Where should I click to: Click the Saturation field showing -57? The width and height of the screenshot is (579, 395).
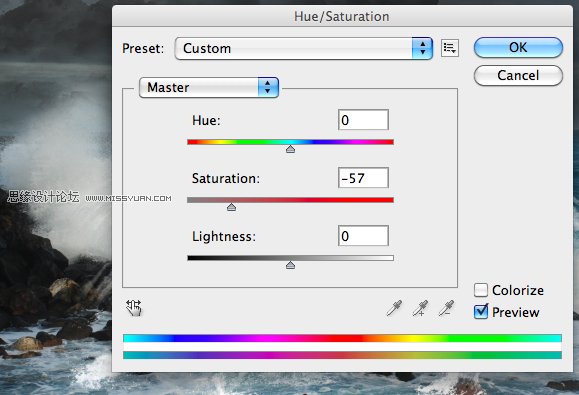363,178
